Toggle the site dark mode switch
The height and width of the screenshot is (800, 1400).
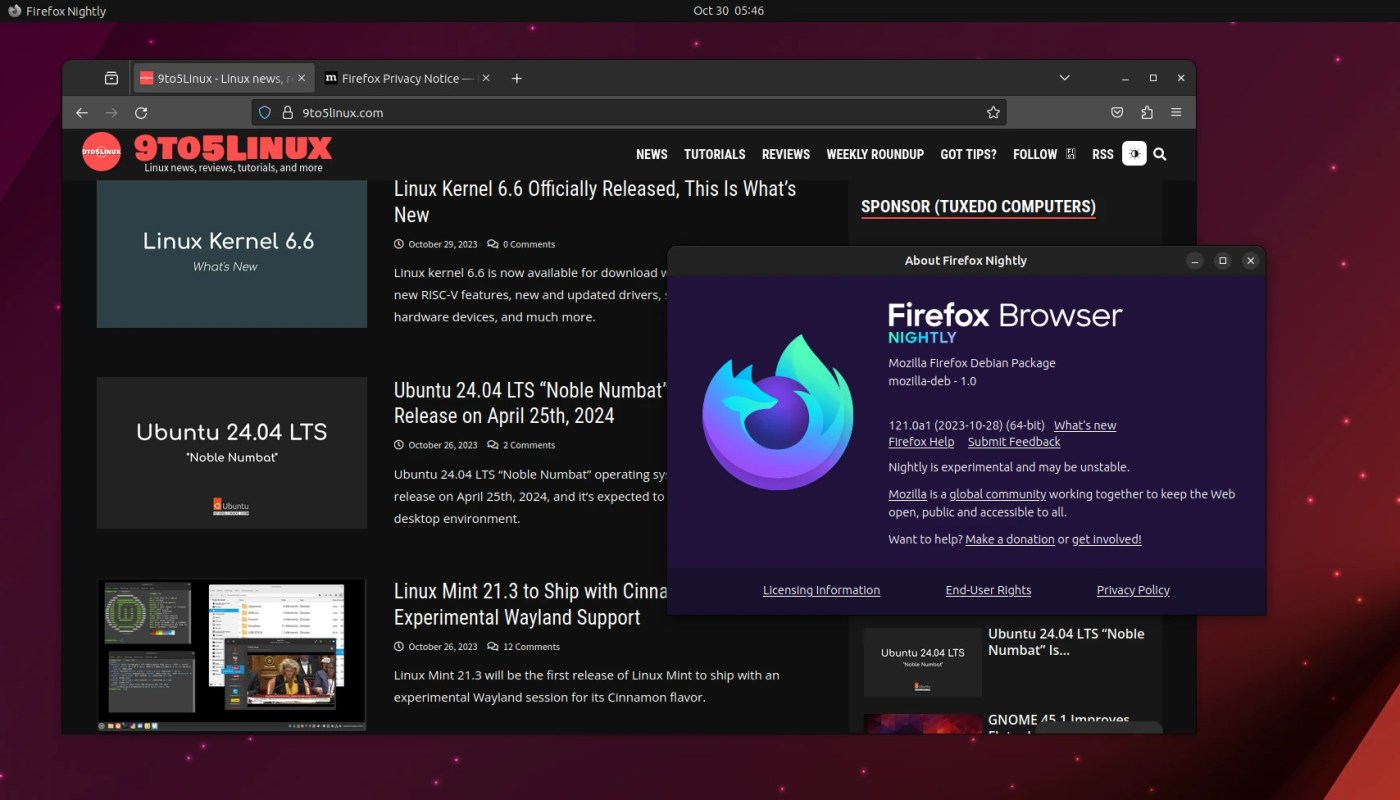[x=1134, y=154]
